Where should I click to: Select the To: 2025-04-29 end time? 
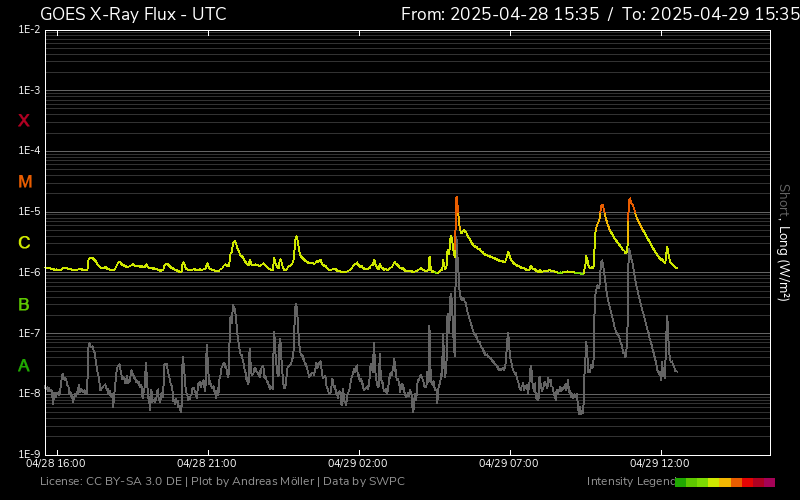pyautogui.click(x=711, y=14)
